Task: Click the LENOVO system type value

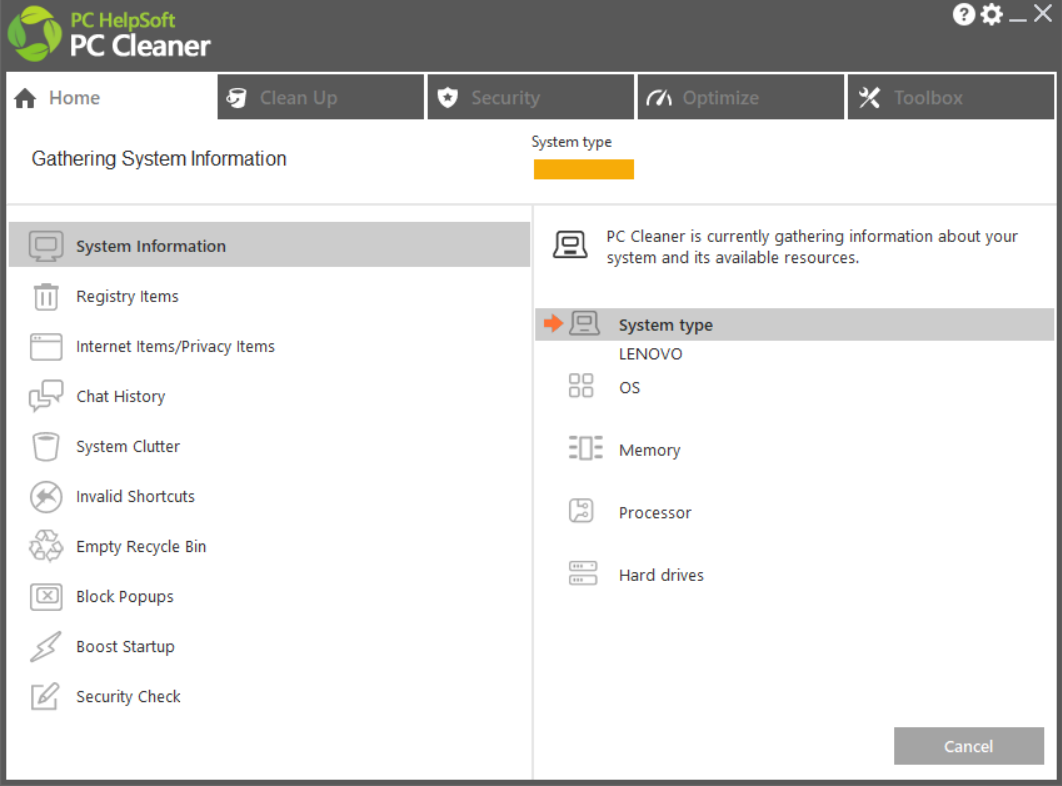Action: (x=650, y=354)
